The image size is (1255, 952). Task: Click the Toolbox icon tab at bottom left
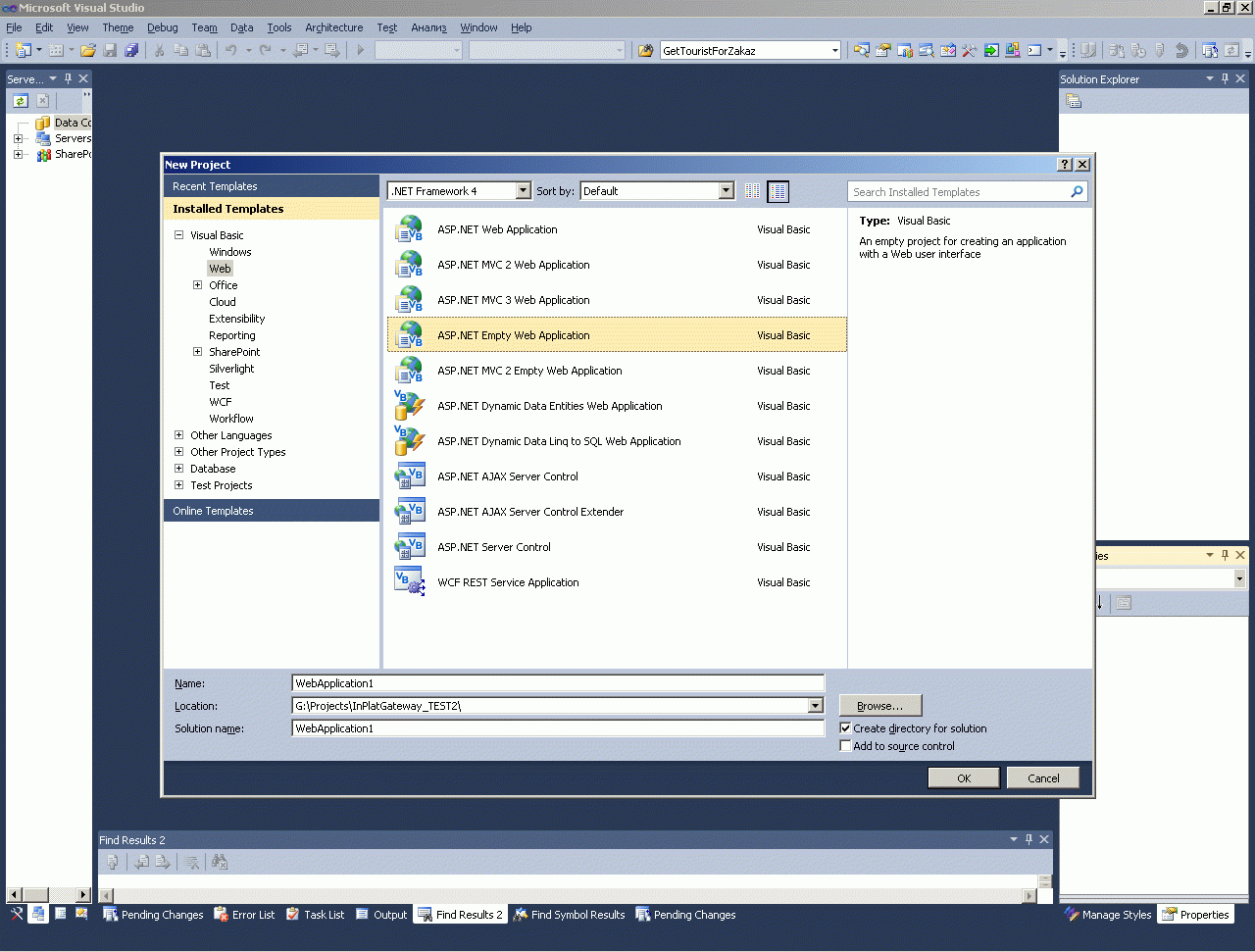pyautogui.click(x=17, y=914)
